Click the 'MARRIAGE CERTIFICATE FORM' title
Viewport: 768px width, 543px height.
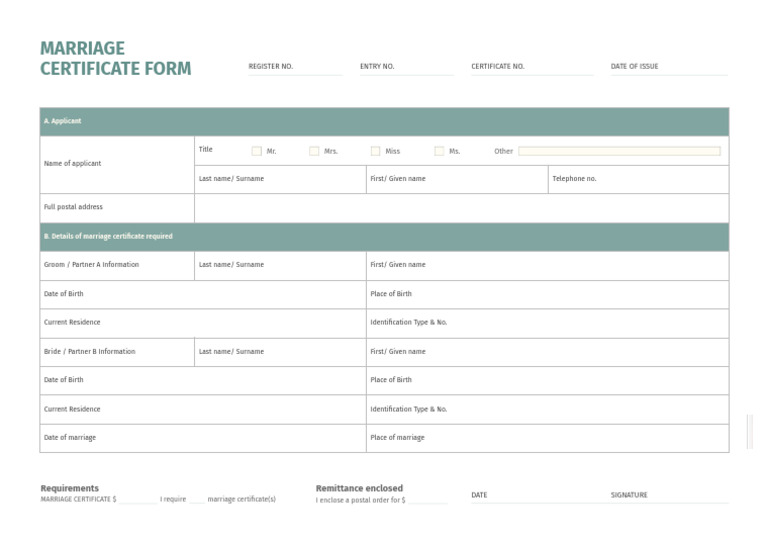click(116, 58)
